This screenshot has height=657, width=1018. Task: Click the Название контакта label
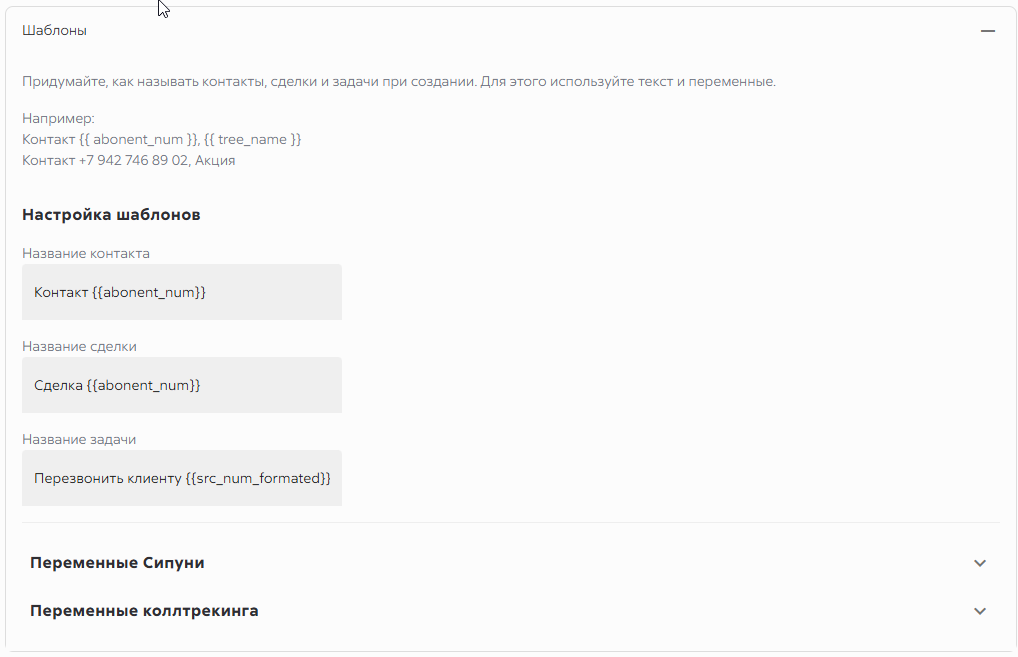tap(86, 253)
